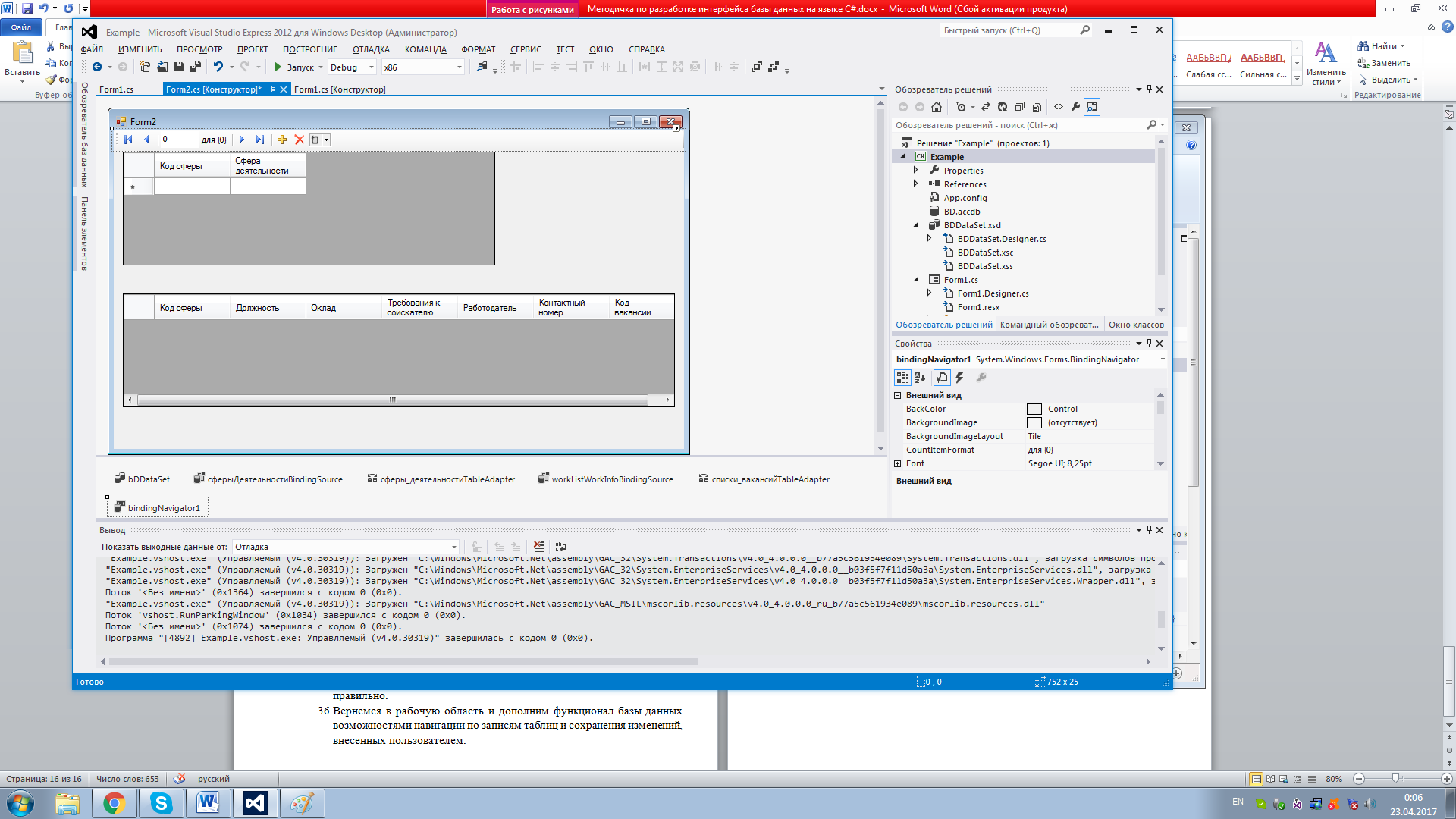The width and height of the screenshot is (1456, 819).
Task: Expand the Font property
Action: 898,463
